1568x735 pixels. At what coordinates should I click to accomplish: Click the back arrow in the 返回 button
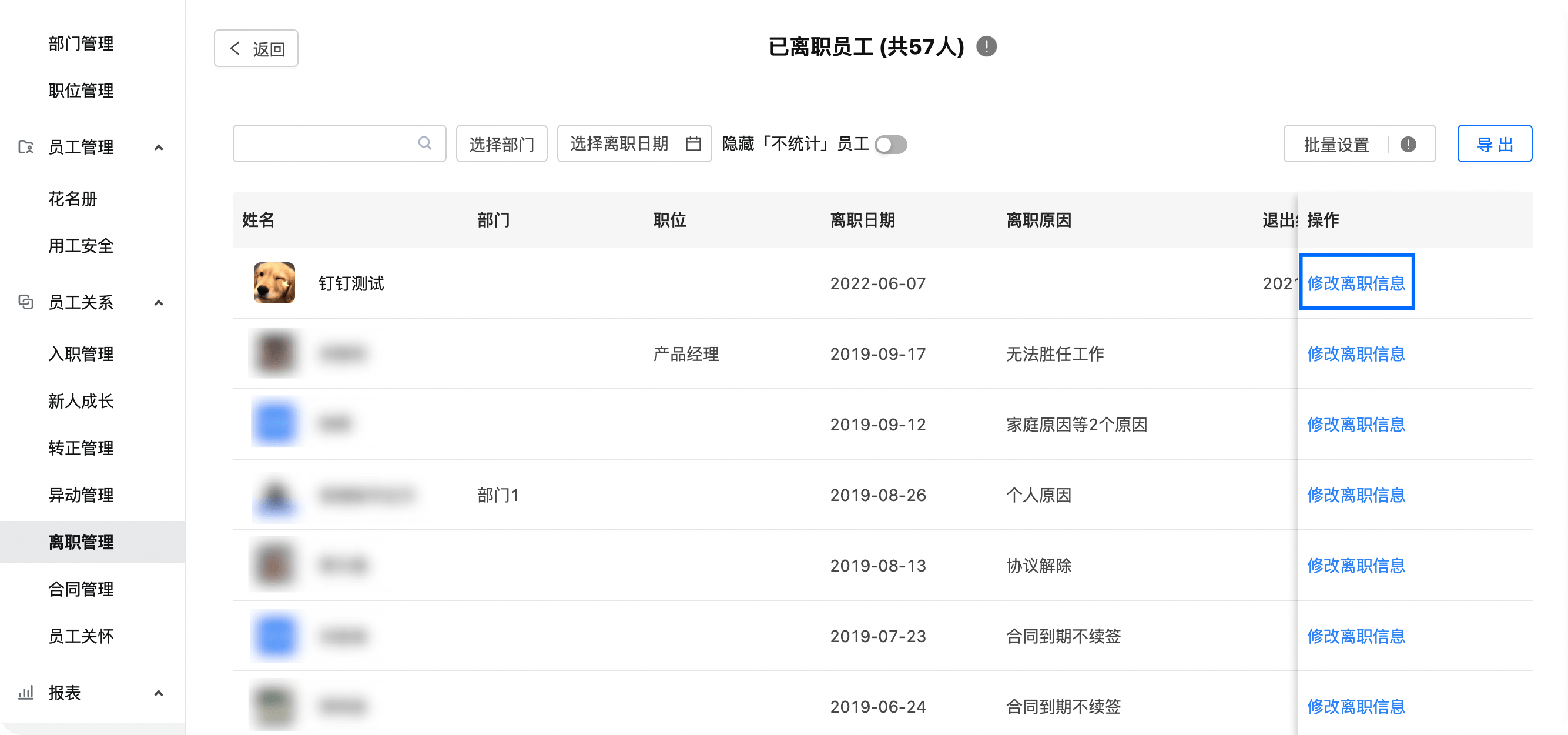pos(235,48)
